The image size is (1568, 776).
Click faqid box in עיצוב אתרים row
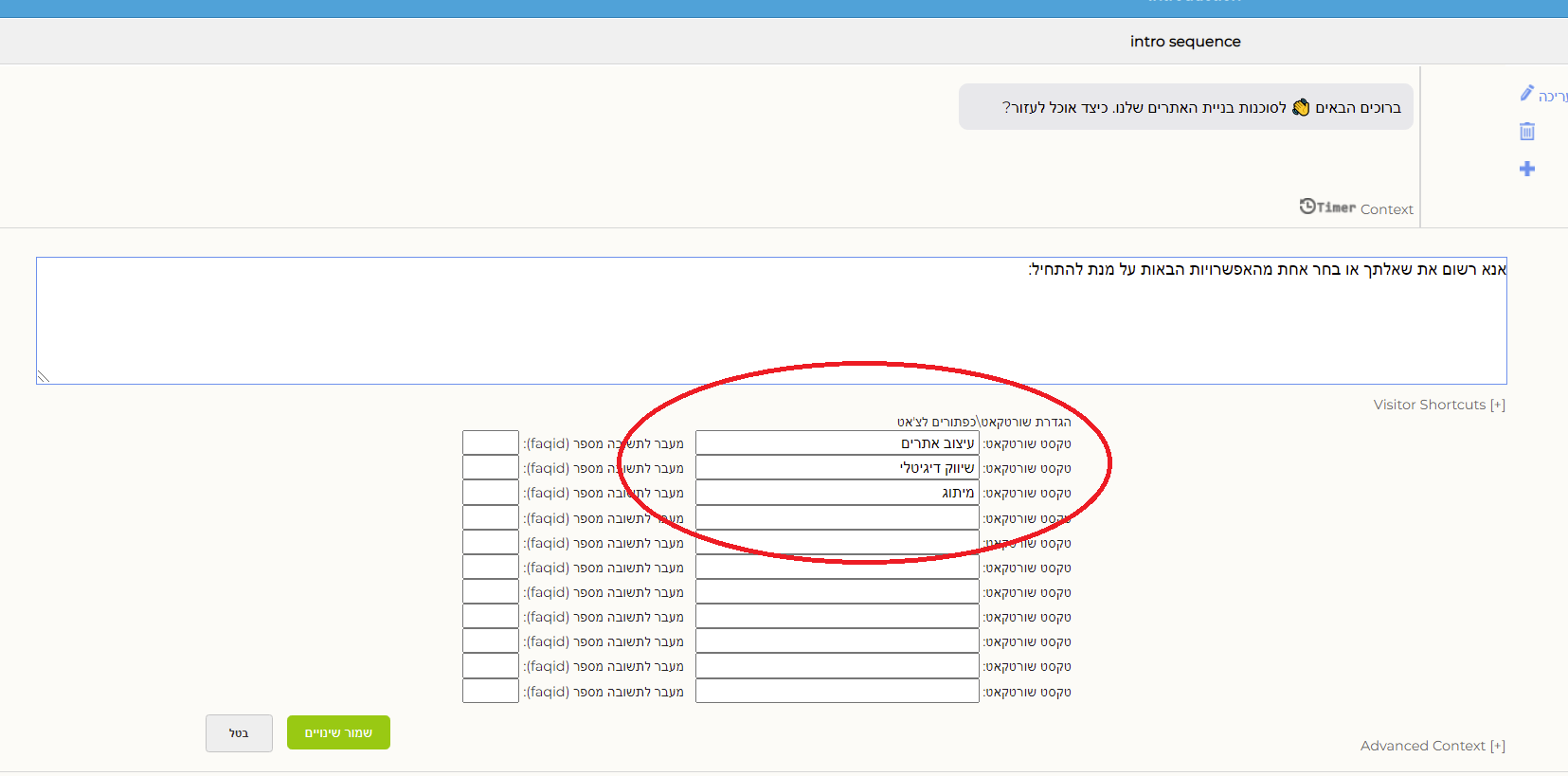(x=491, y=443)
